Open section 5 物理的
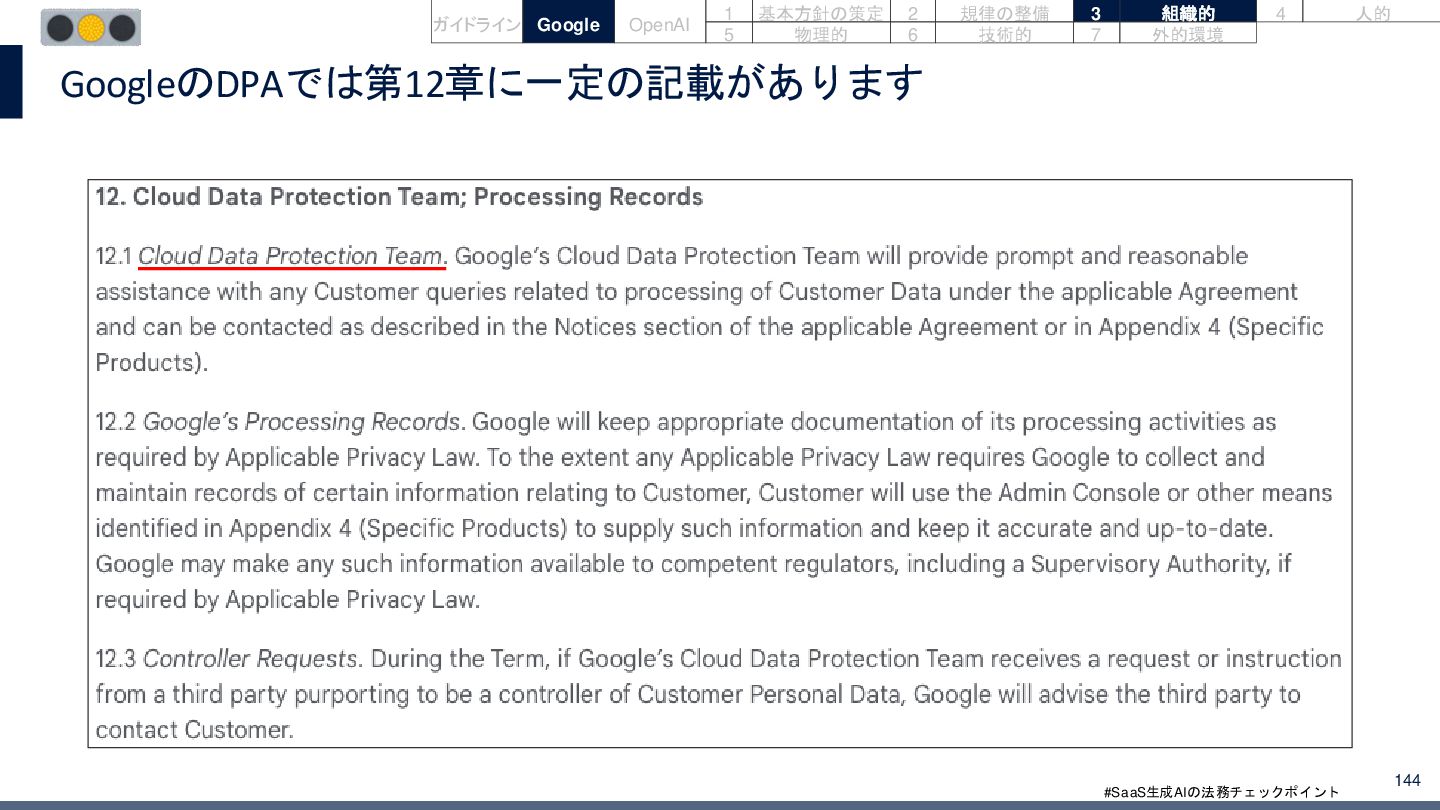Image resolution: width=1440 pixels, height=810 pixels. point(820,34)
